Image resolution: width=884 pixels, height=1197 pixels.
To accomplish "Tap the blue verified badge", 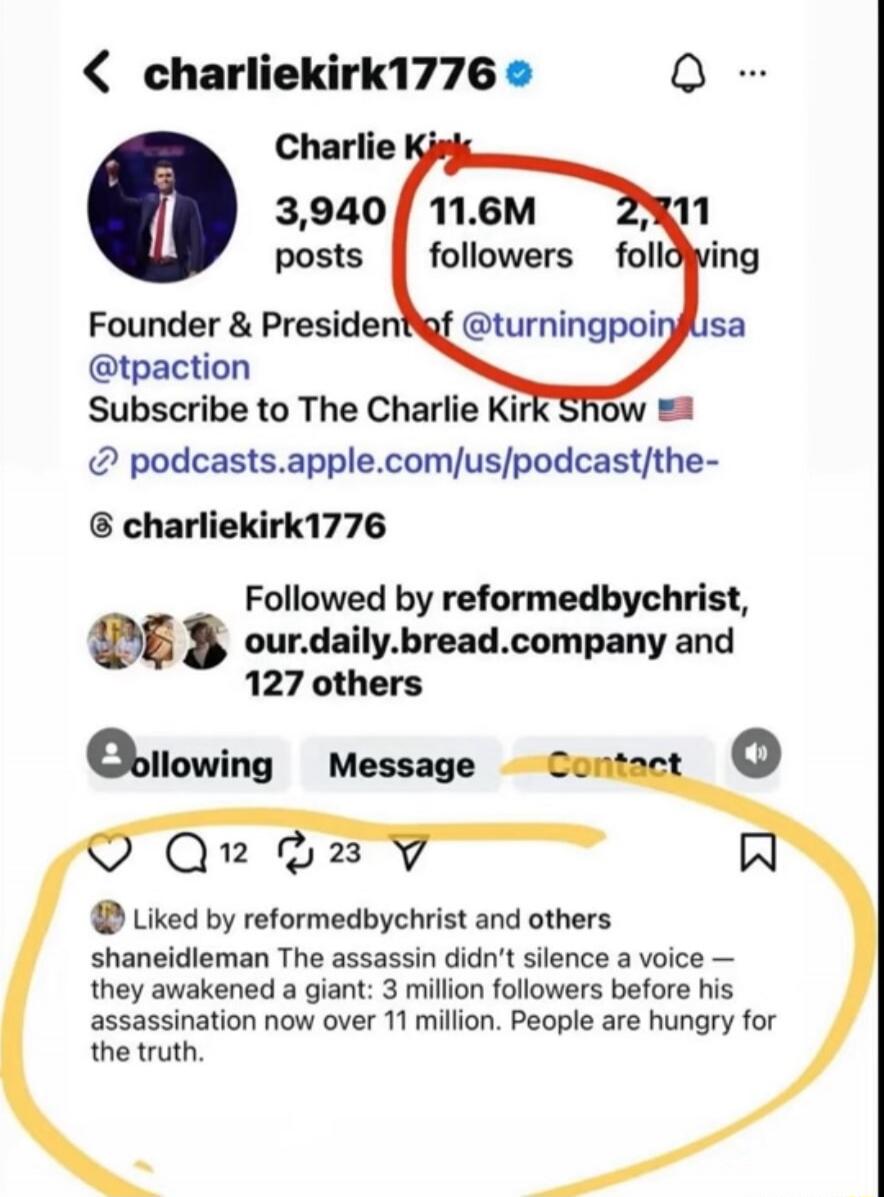I will pyautogui.click(x=517, y=74).
